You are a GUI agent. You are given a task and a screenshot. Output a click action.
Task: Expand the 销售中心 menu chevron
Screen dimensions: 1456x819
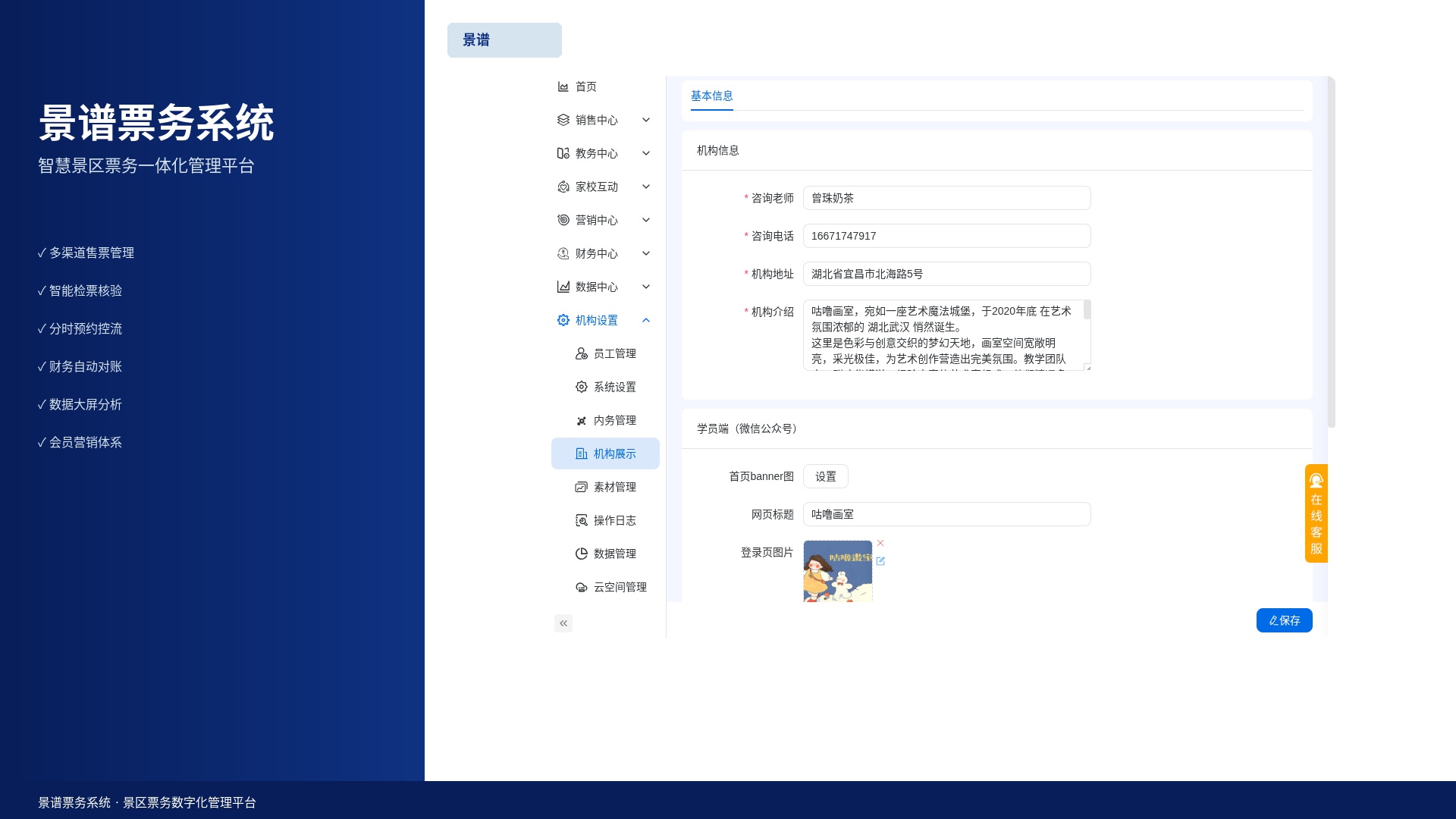coord(646,120)
